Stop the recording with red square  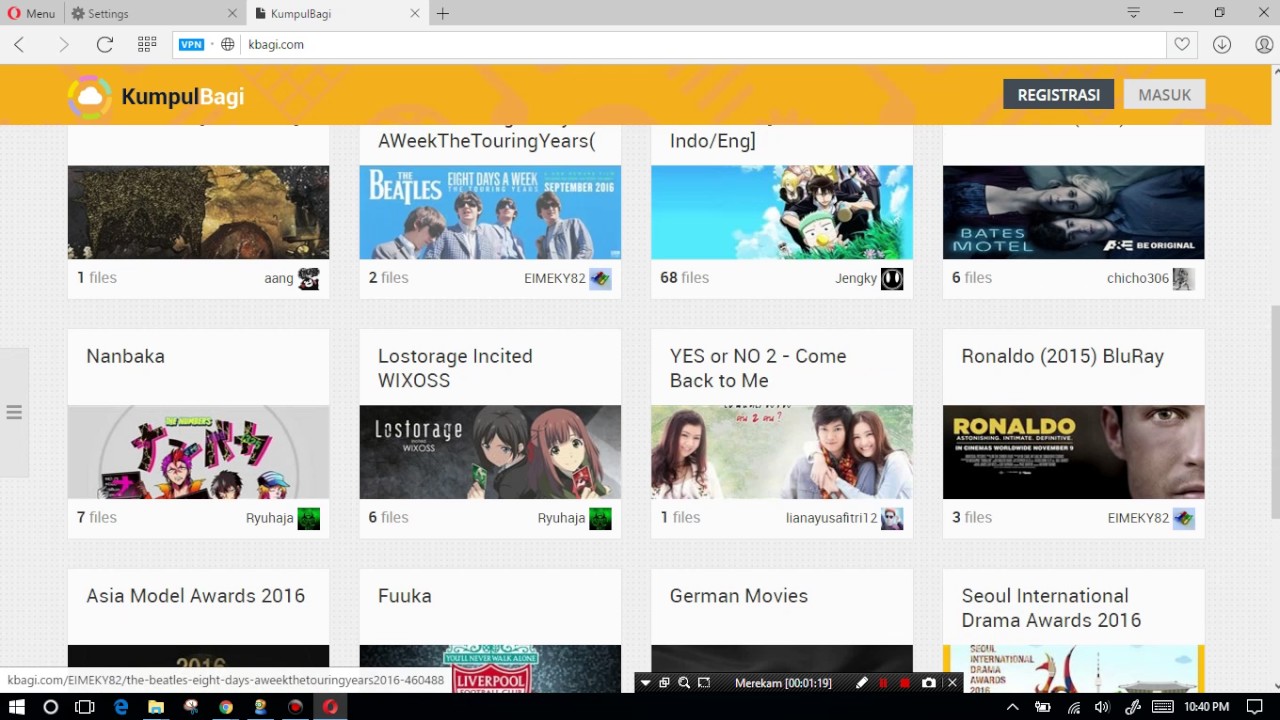(x=905, y=683)
